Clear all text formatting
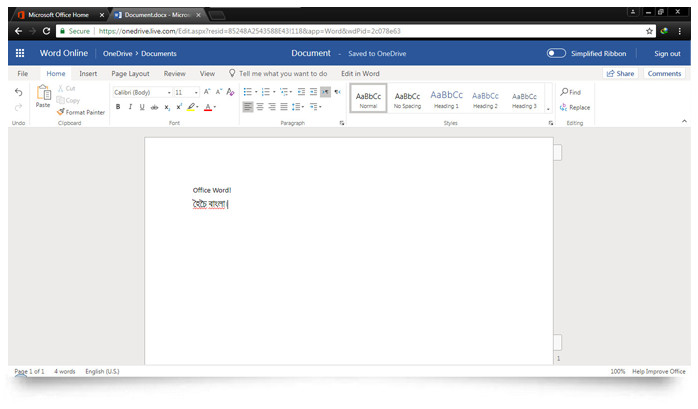The height and width of the screenshot is (409, 698). tap(230, 92)
